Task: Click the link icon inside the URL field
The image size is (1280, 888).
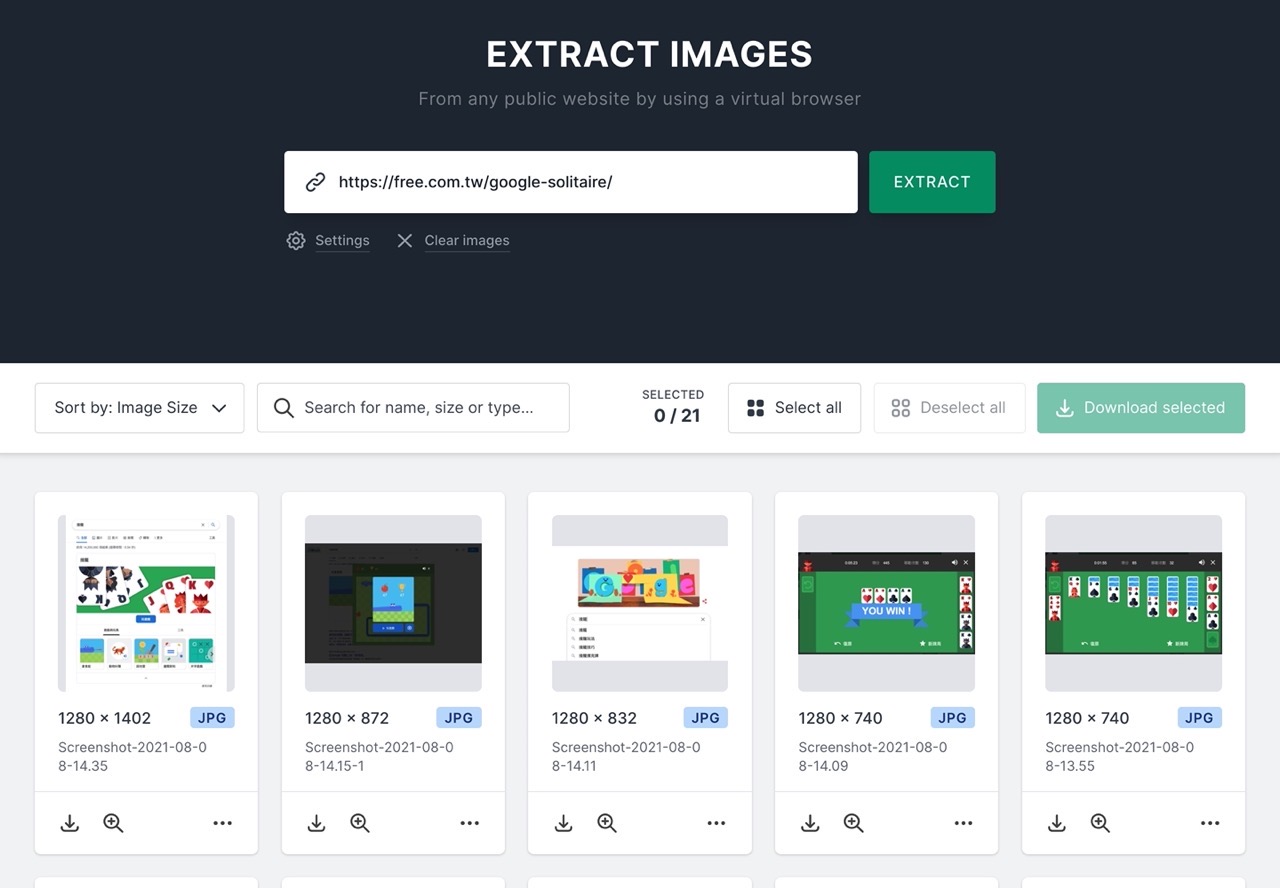Action: (316, 181)
